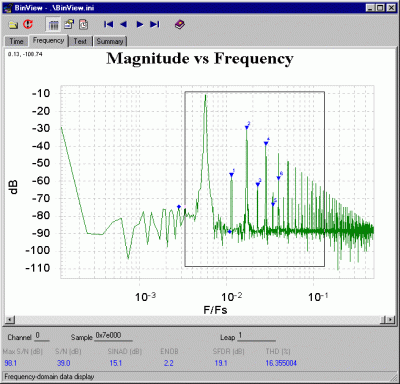Click the Magnitude vs Frequency title
This screenshot has width=400, height=384.
pos(200,58)
